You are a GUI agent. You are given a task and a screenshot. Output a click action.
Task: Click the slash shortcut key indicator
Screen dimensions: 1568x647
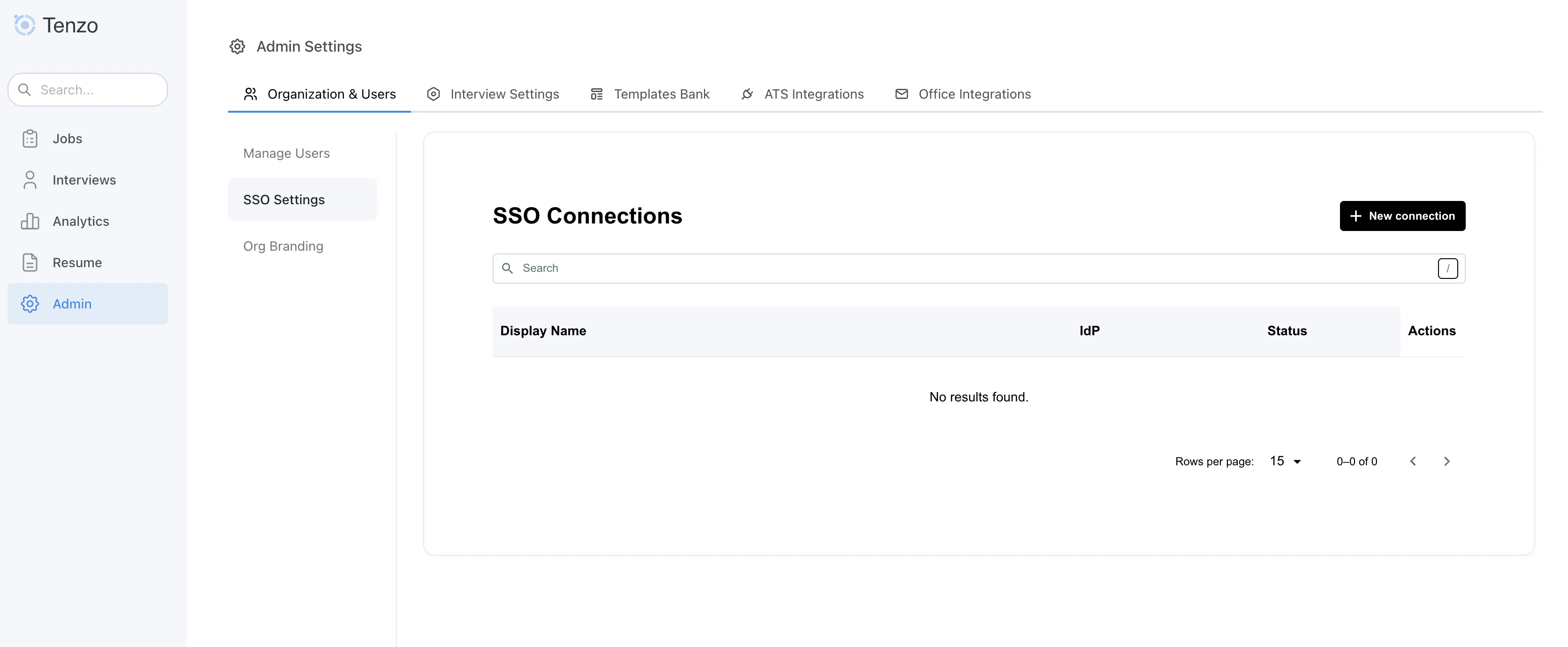[x=1448, y=268]
